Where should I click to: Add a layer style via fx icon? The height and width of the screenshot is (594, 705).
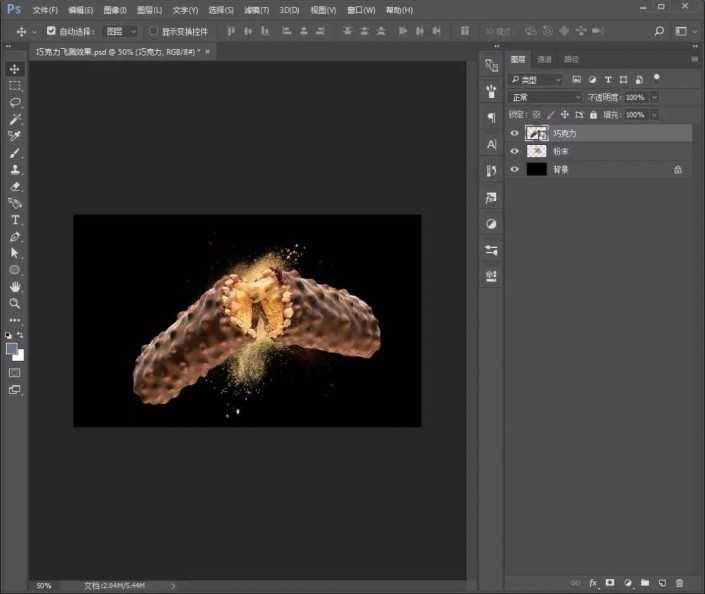(592, 582)
